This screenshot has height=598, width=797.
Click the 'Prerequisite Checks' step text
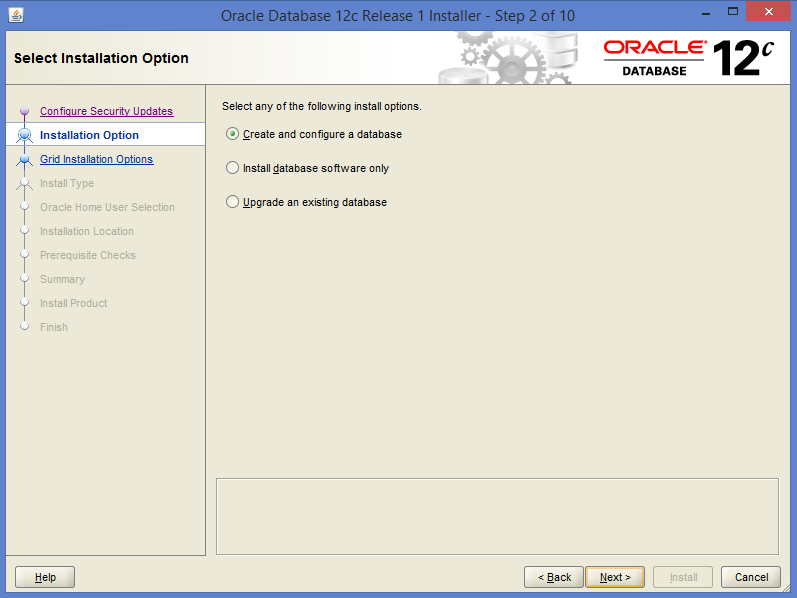(88, 255)
